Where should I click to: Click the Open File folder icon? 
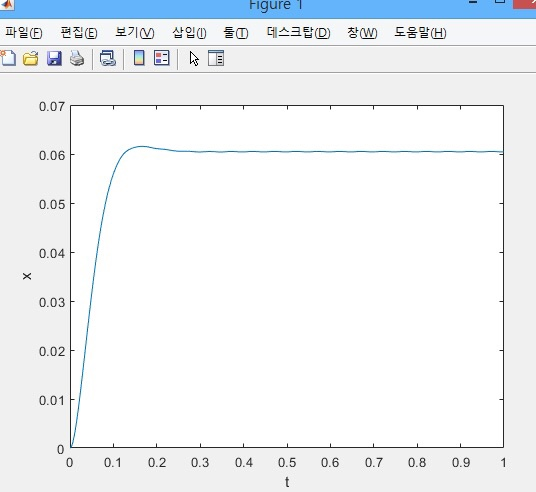point(30,58)
